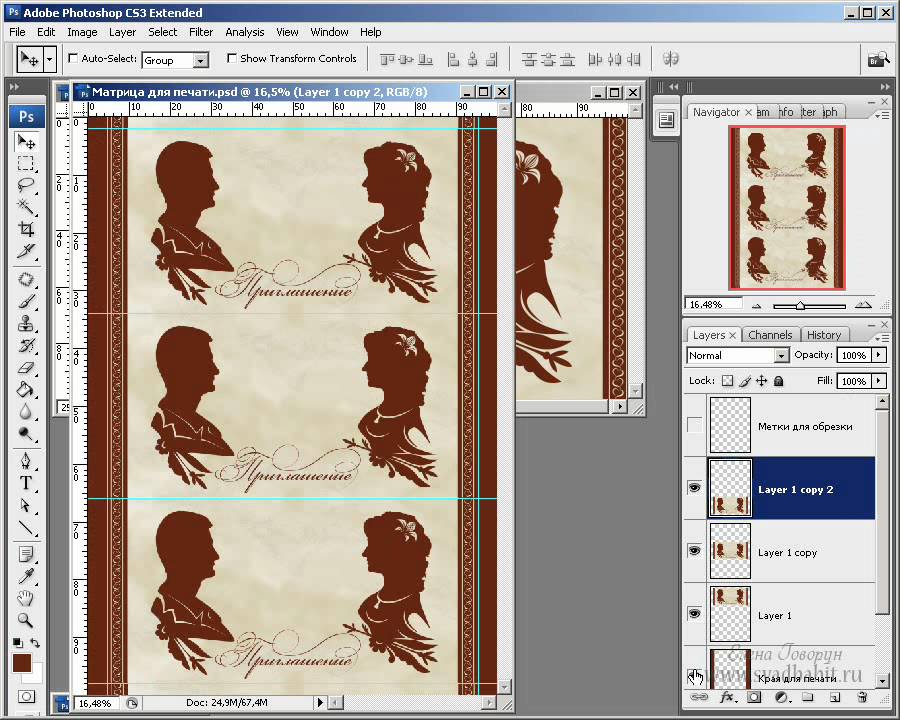The width and height of the screenshot is (900, 720).
Task: Select the Pen tool
Action: 26,461
